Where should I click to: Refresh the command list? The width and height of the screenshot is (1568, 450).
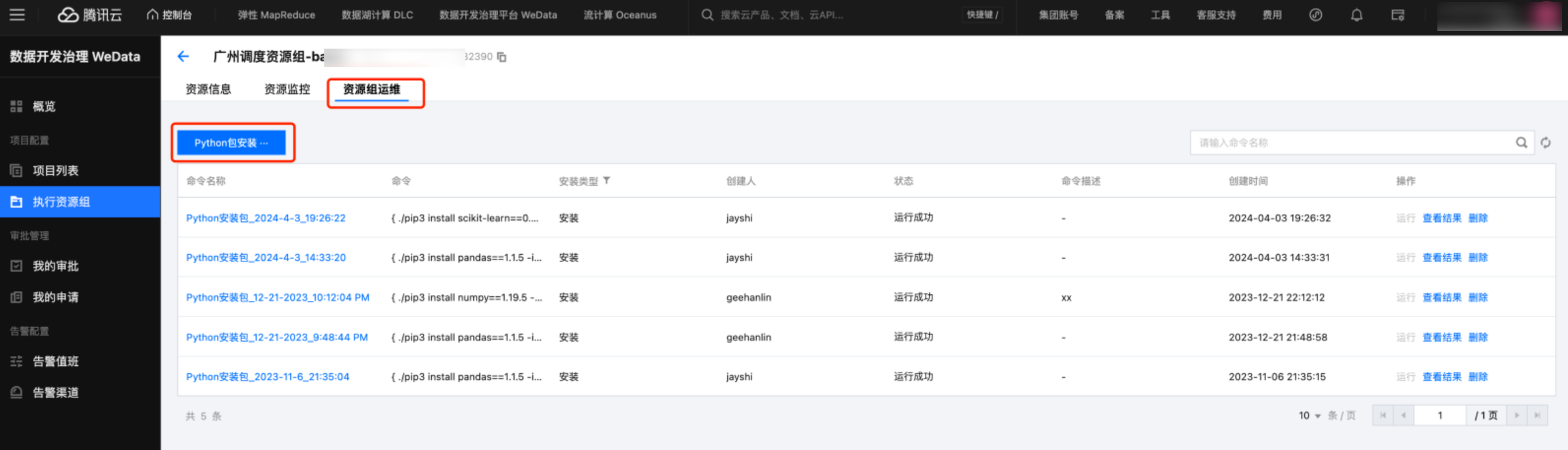tap(1546, 143)
